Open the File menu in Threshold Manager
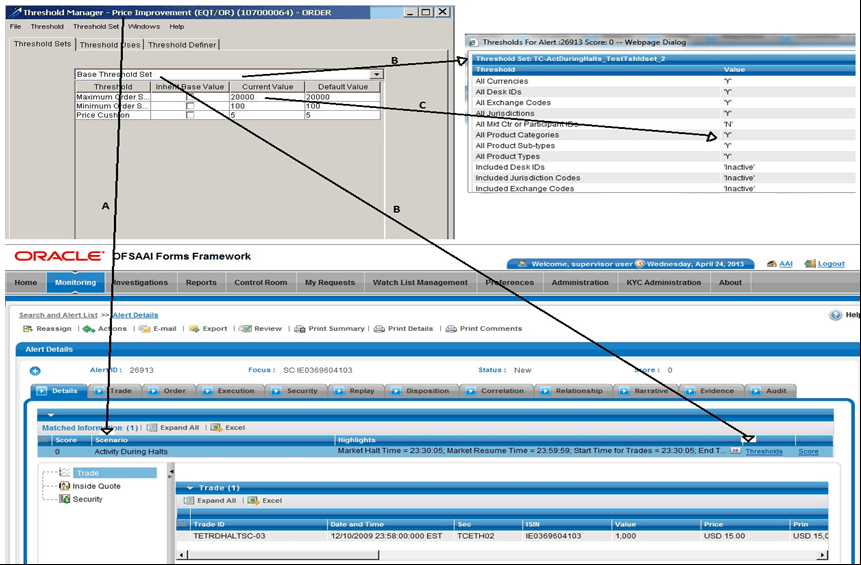The image size is (861, 565). (x=15, y=26)
